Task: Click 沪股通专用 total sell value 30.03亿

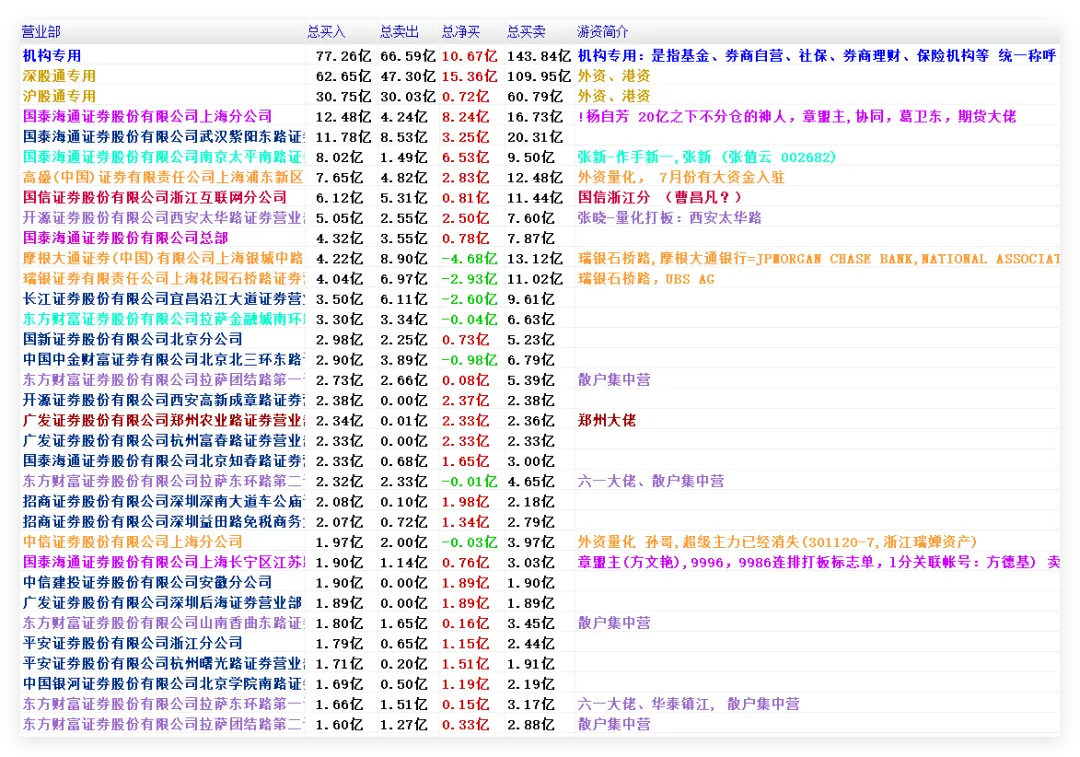Action: click(x=408, y=96)
